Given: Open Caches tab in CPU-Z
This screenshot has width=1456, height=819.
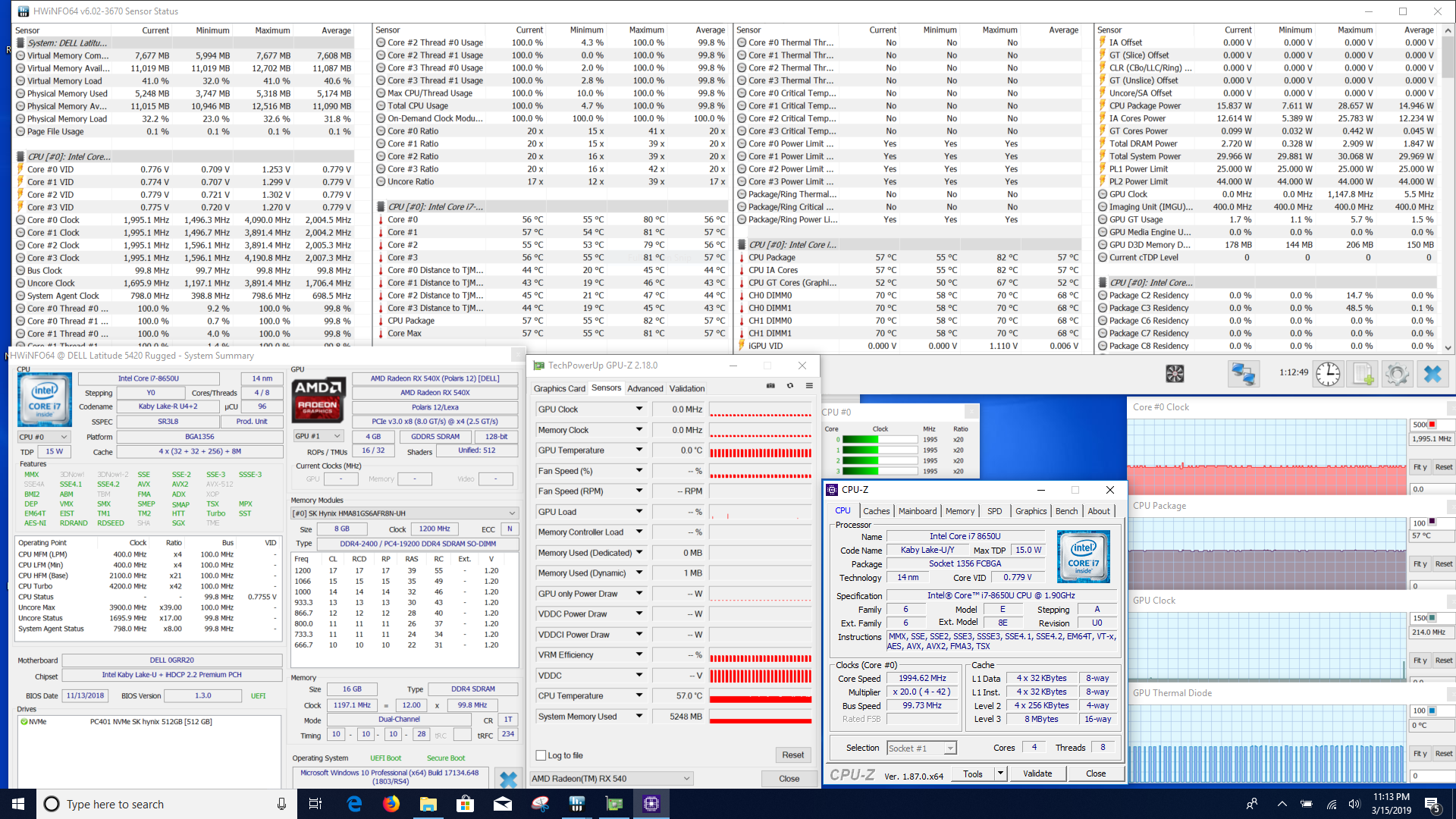Looking at the screenshot, I should [x=877, y=511].
